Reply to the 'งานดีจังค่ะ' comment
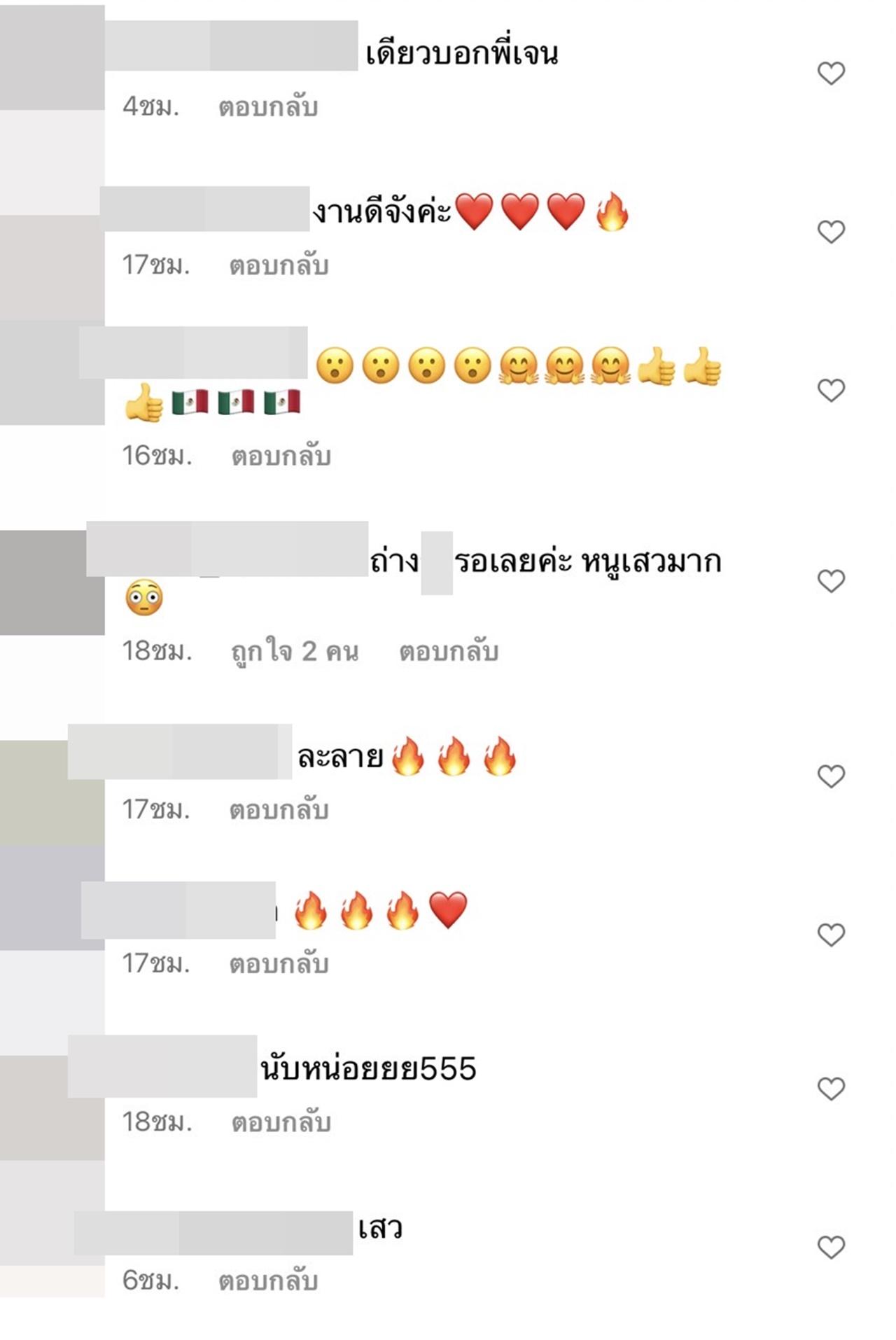896x1340 pixels. (279, 265)
